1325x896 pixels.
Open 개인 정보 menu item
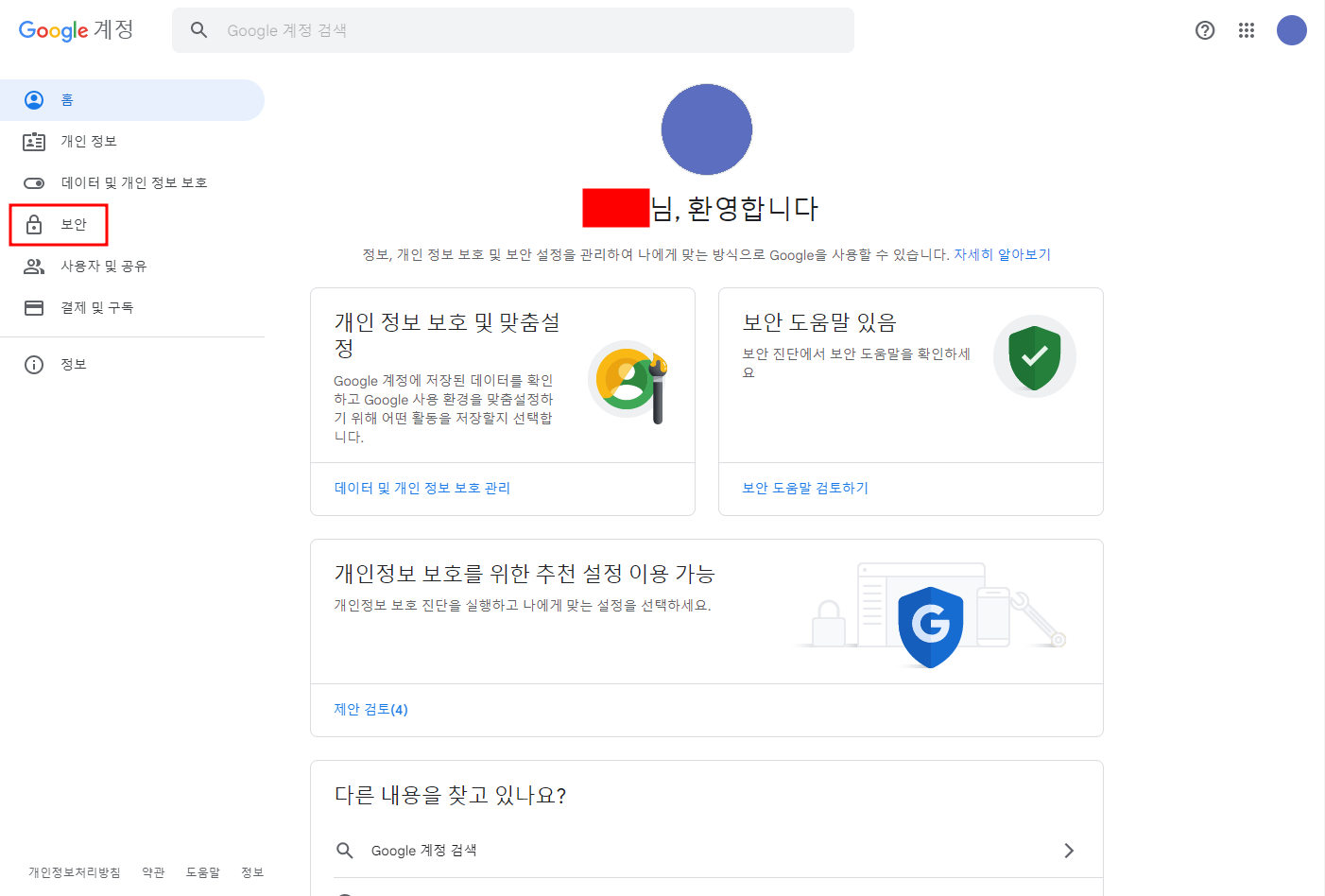tap(132, 142)
